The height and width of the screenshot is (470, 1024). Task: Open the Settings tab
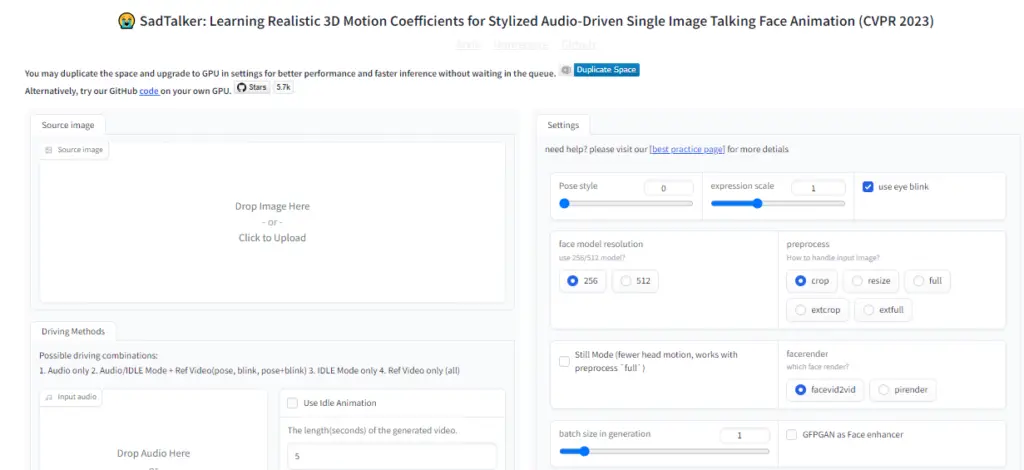(x=563, y=125)
